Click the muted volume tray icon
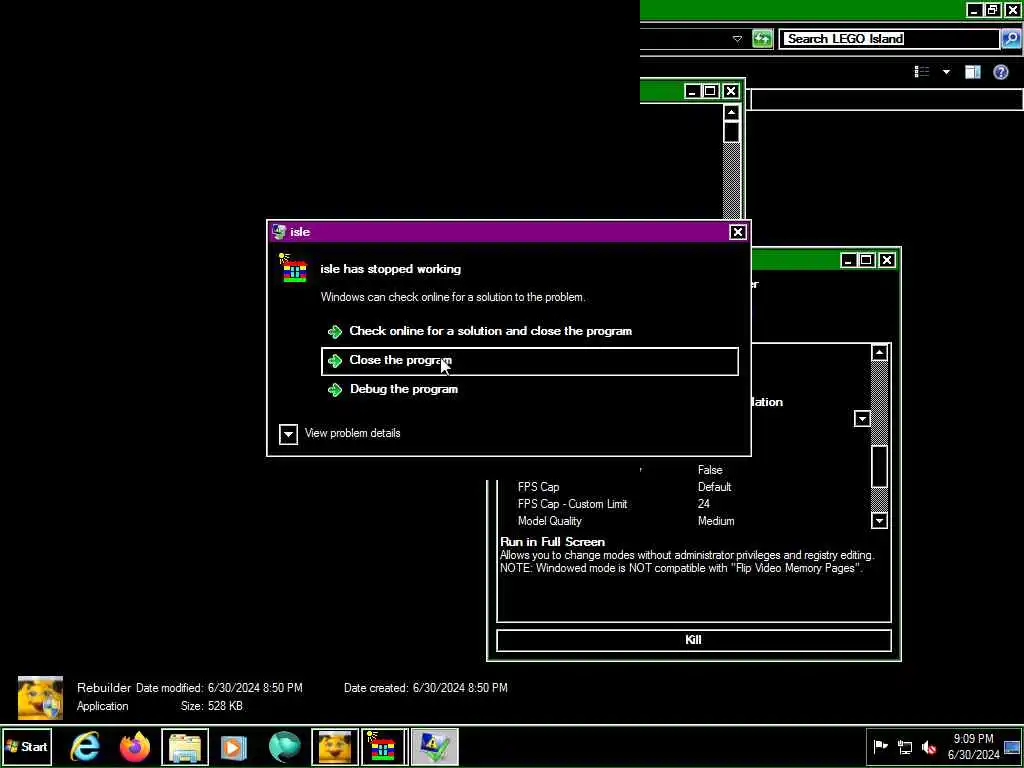 coord(929,746)
